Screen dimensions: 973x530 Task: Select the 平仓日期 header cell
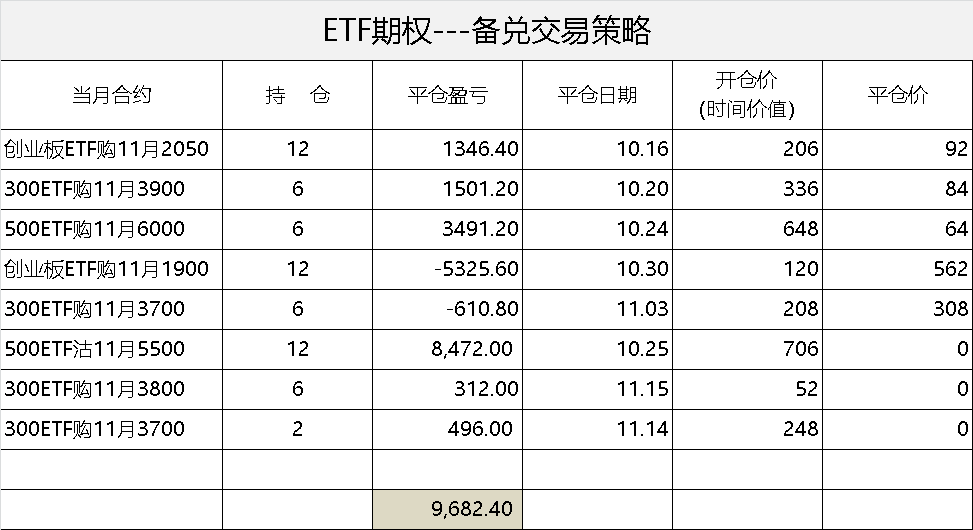[x=597, y=95]
